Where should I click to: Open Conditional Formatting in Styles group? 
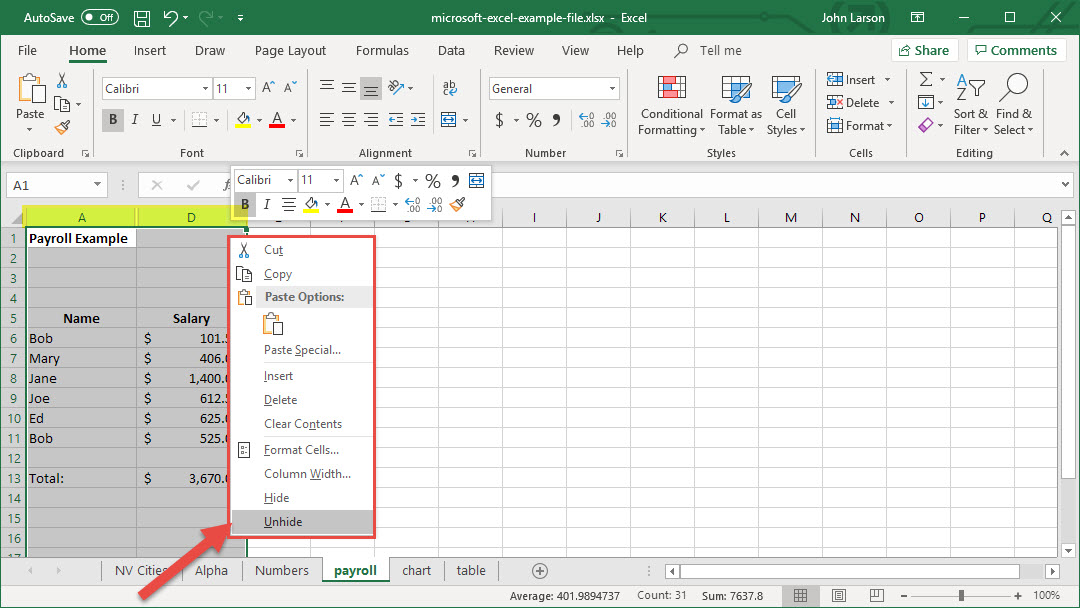pos(672,105)
